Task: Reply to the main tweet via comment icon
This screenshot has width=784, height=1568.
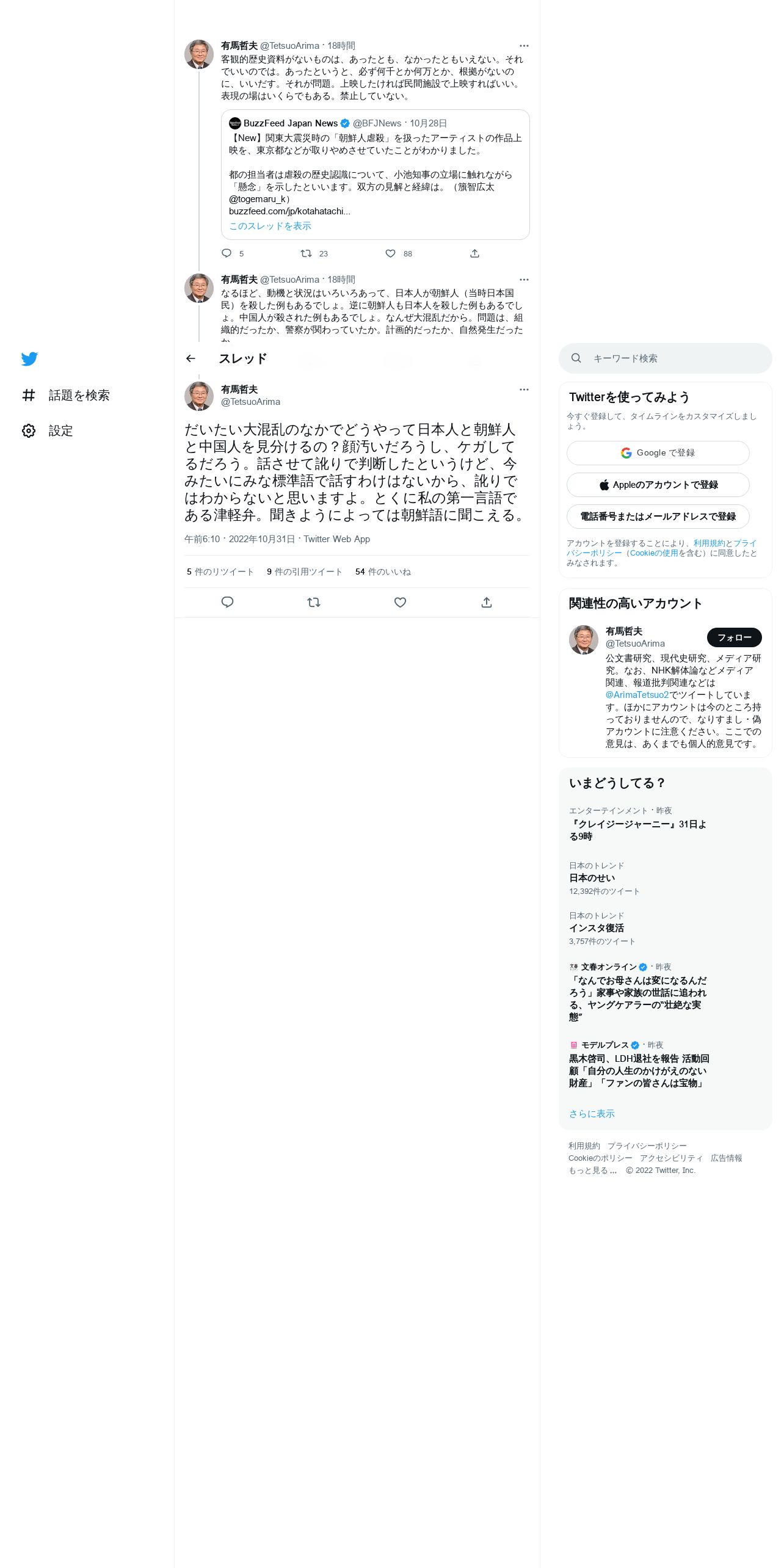Action: 227,603
